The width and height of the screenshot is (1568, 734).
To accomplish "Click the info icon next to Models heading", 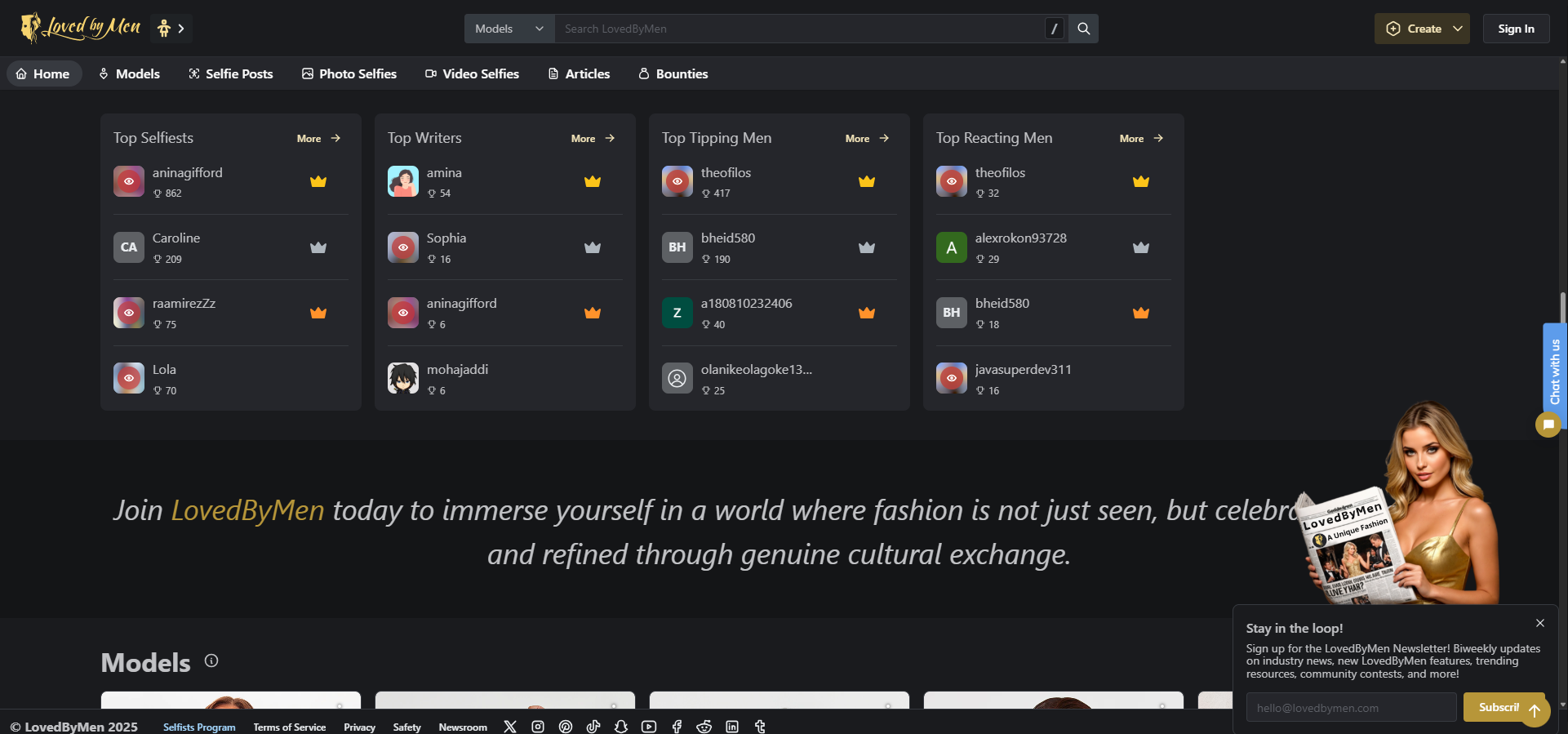I will click(x=211, y=661).
